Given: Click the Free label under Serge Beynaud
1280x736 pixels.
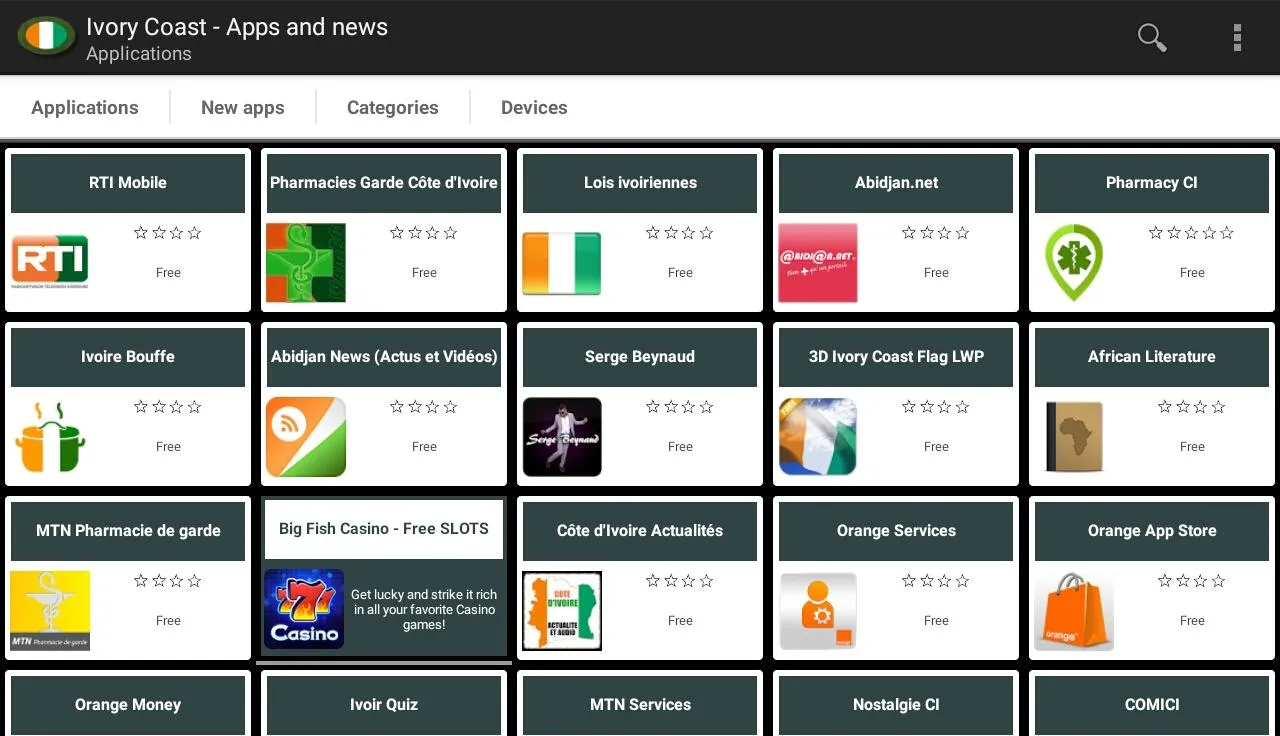Looking at the screenshot, I should (x=680, y=447).
